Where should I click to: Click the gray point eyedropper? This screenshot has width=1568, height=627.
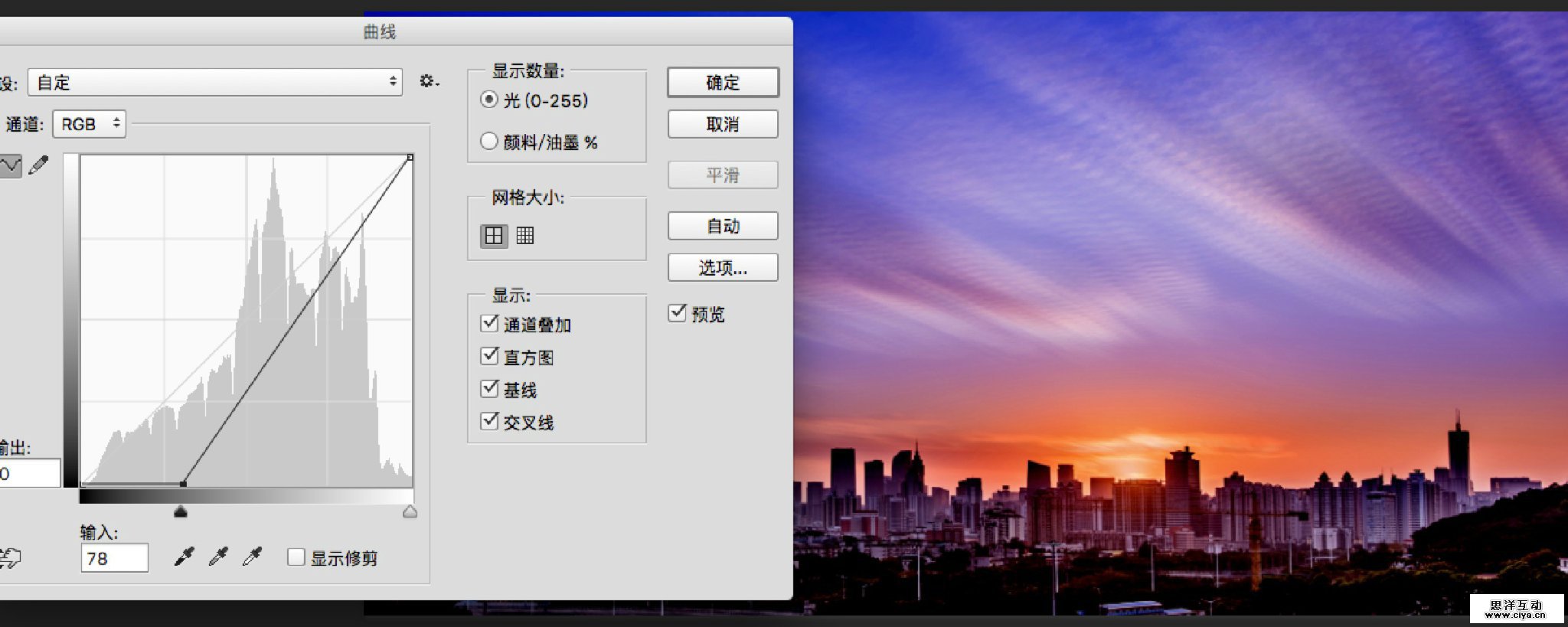click(x=218, y=557)
